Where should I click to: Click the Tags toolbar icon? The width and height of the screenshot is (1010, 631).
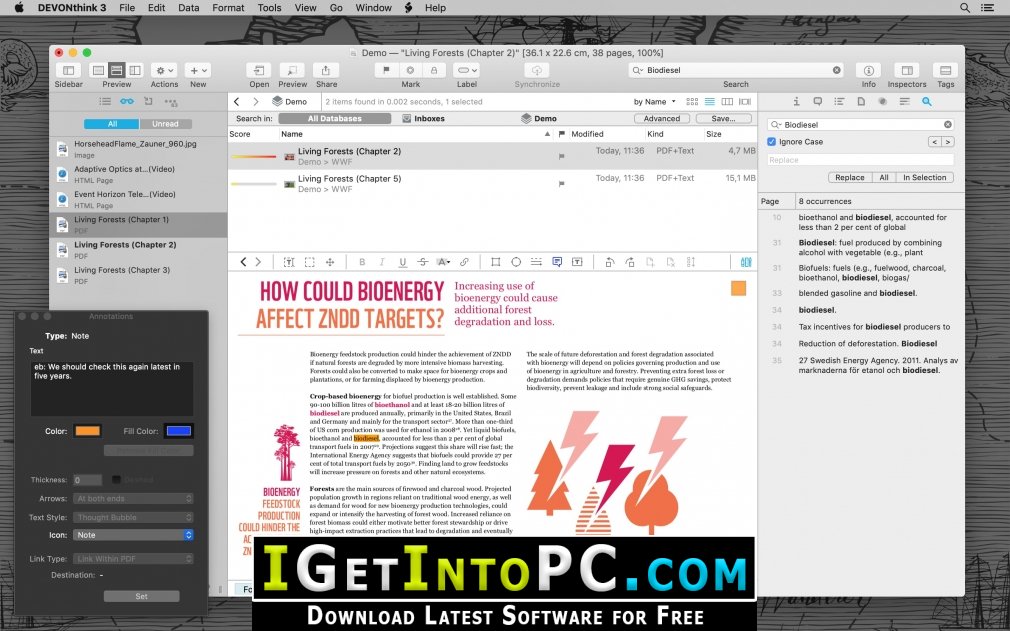coord(945,70)
